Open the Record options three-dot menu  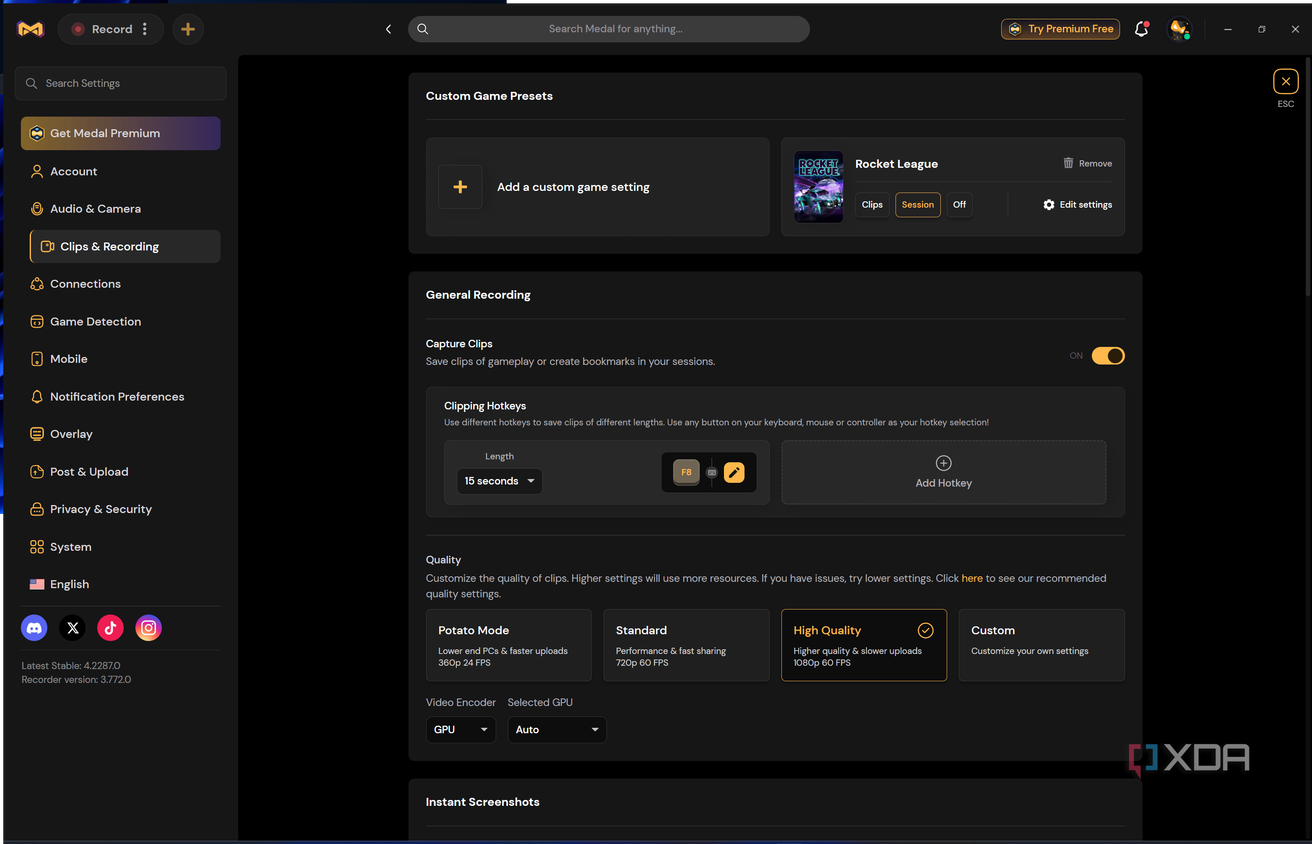pyautogui.click(x=145, y=29)
